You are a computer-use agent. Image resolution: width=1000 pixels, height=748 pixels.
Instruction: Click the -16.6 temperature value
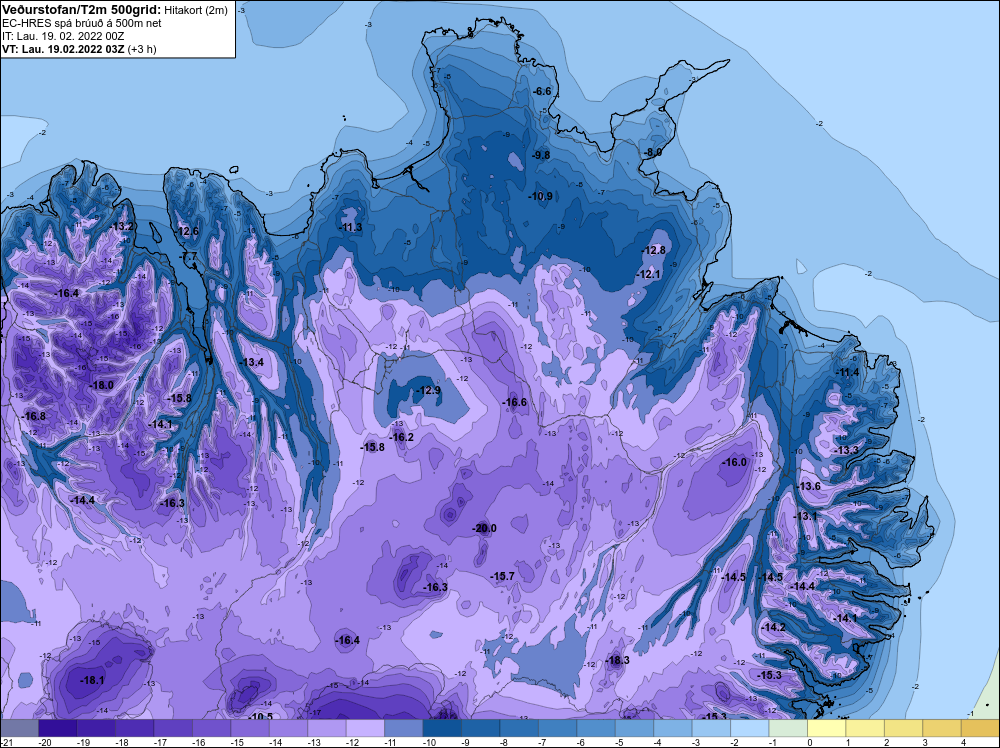pos(515,402)
